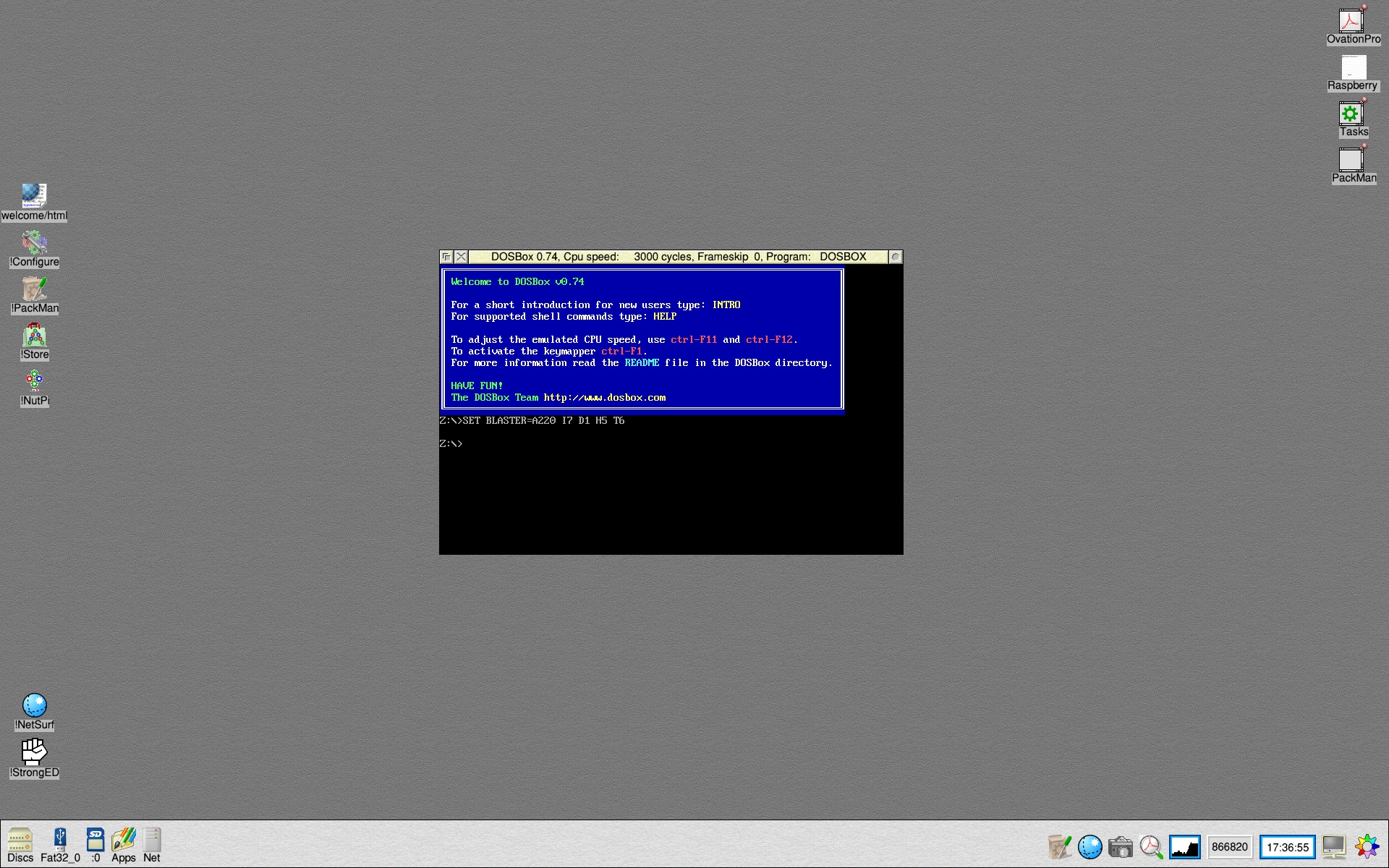Image resolution: width=1389 pixels, height=868 pixels.
Task: Send the DOSBox window to back
Action: (x=446, y=257)
